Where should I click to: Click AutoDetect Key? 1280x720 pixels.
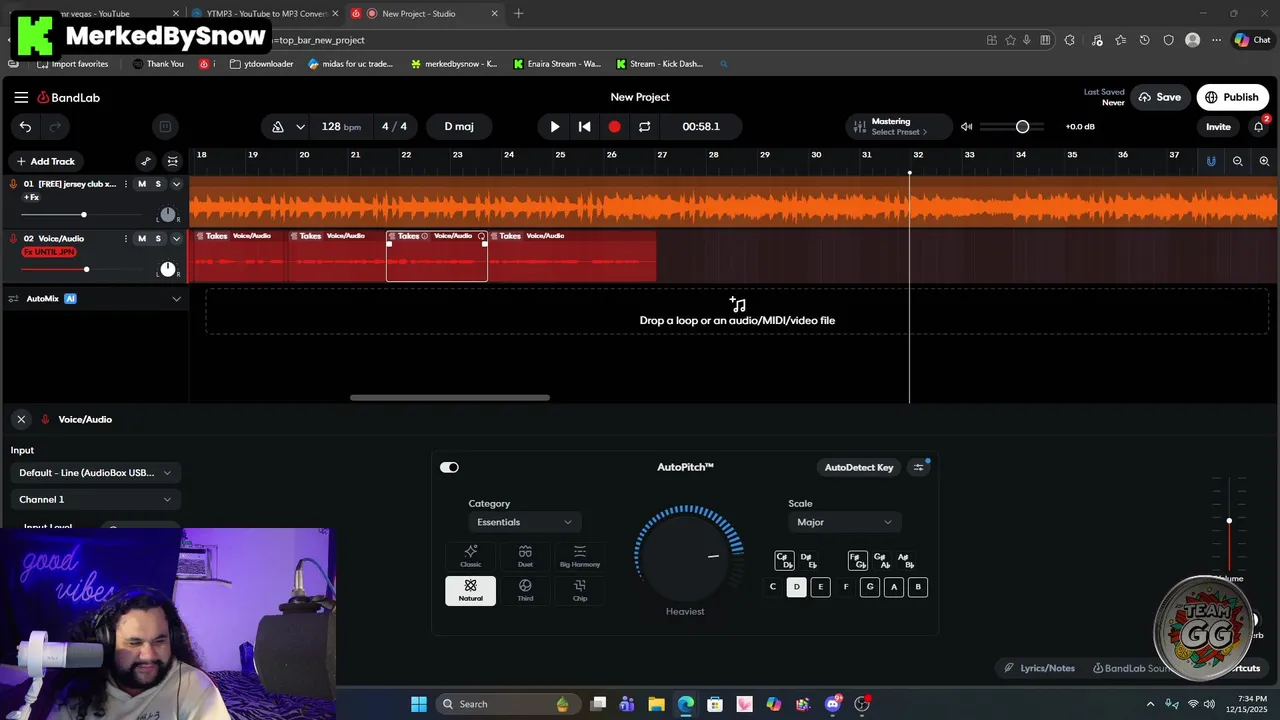[859, 467]
